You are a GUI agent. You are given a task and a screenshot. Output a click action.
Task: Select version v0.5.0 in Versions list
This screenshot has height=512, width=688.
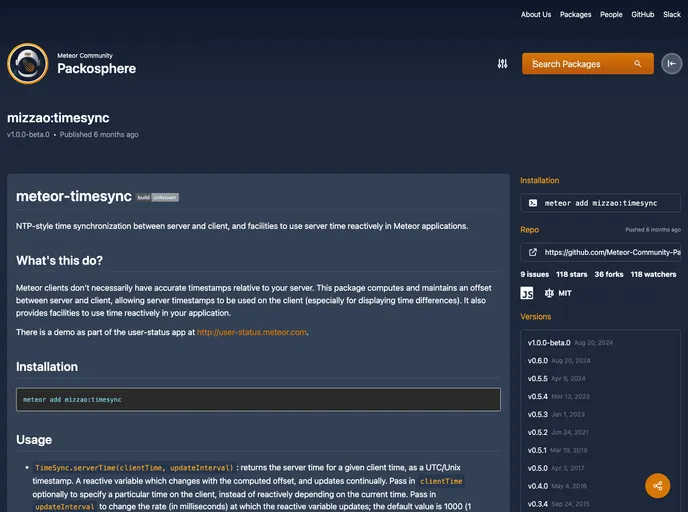click(x=538, y=468)
